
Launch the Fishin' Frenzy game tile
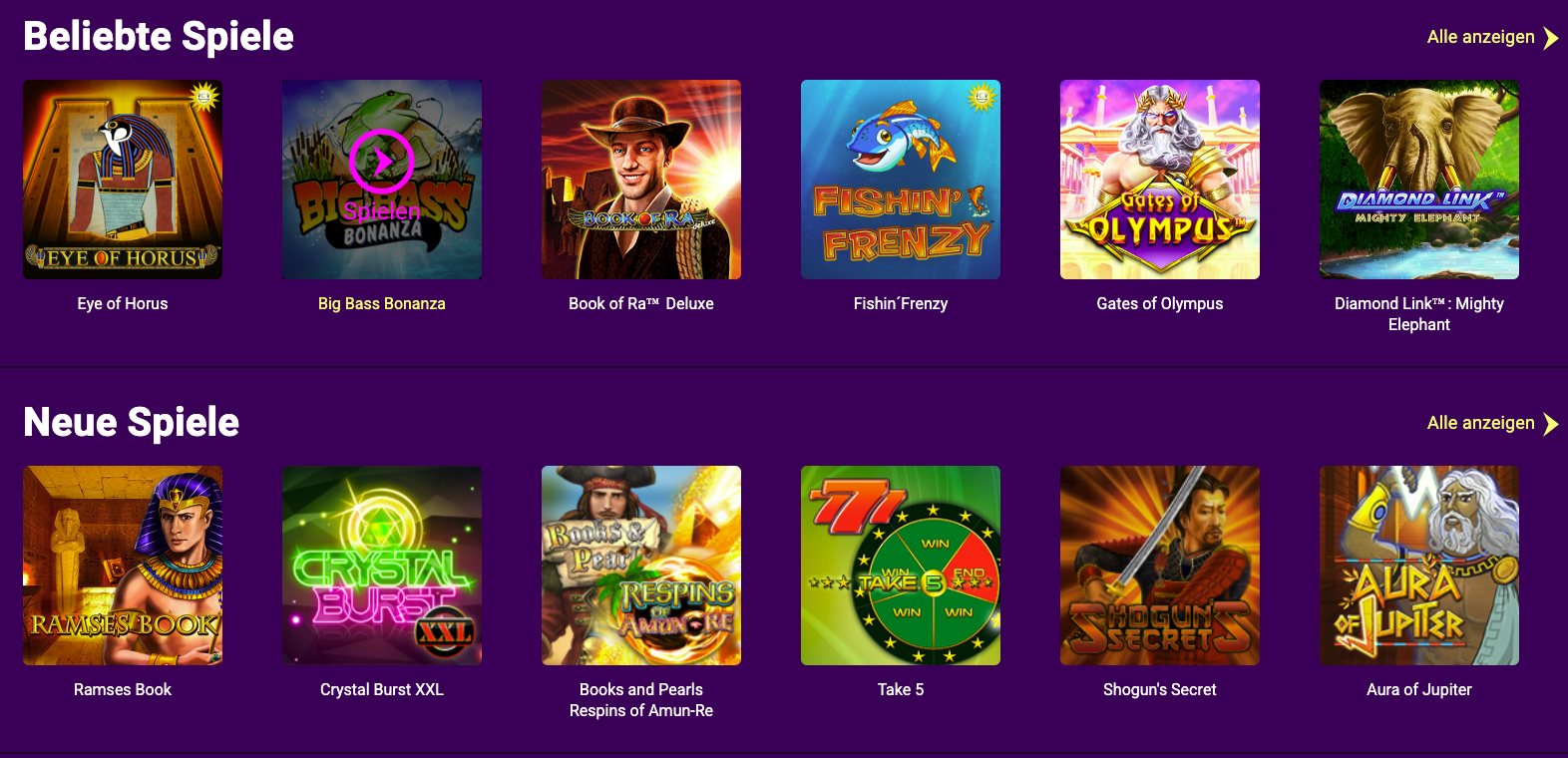click(901, 180)
